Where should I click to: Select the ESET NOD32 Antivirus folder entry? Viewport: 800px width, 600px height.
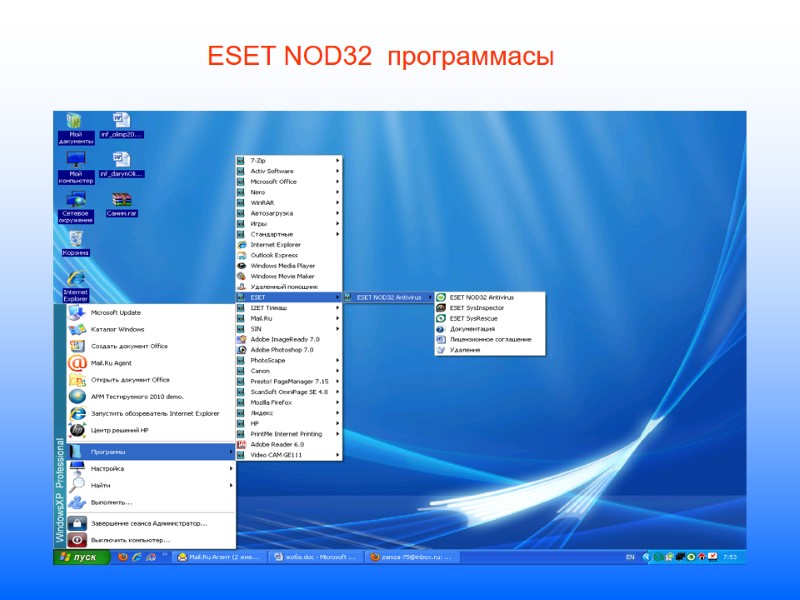pyautogui.click(x=390, y=297)
